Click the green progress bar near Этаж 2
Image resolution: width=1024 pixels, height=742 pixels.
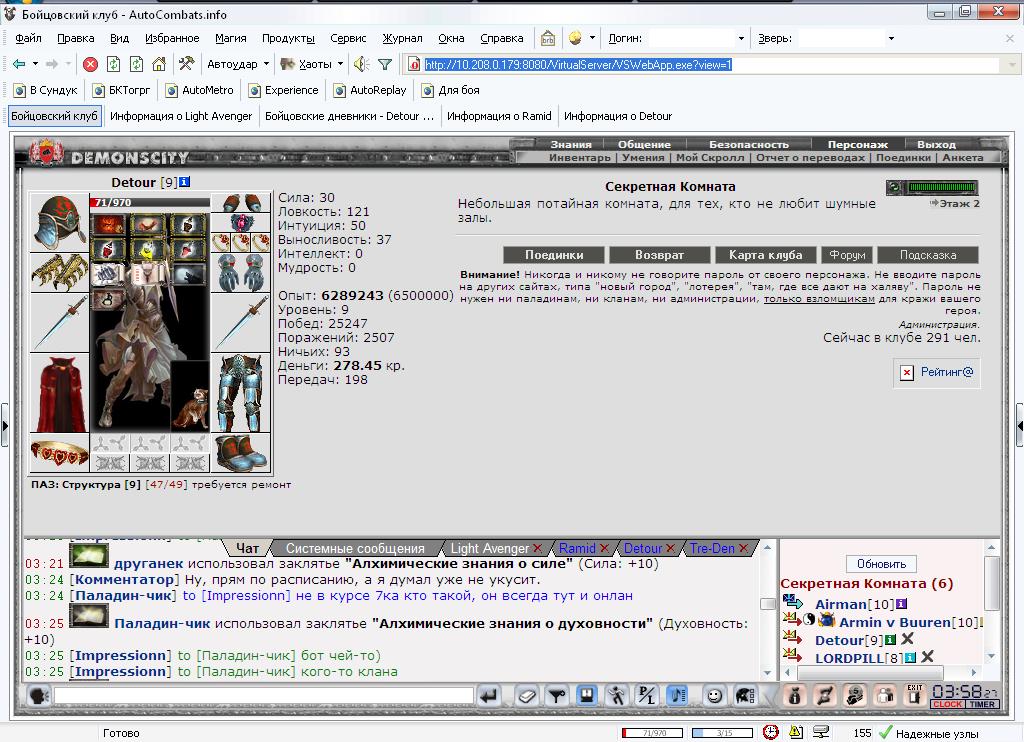[x=942, y=187]
